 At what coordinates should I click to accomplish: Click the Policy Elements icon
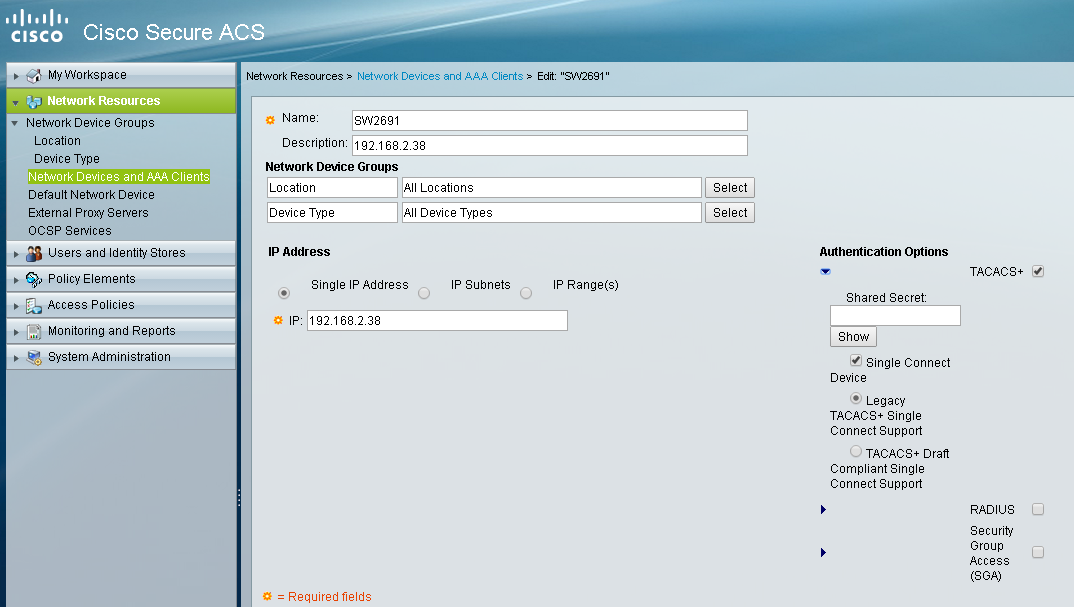point(34,280)
